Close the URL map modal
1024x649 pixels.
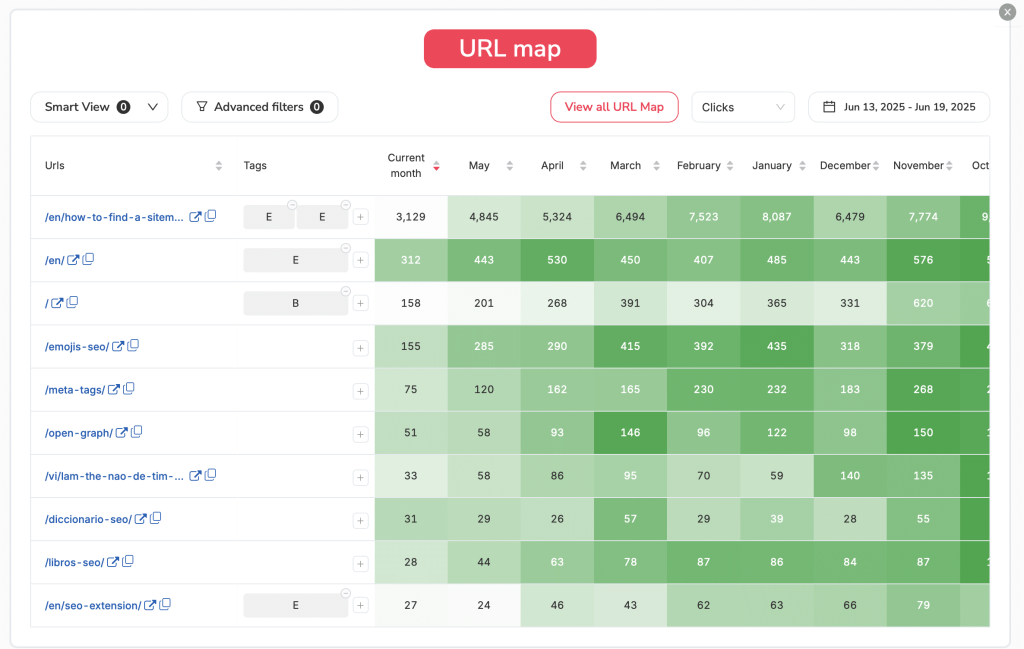[1007, 12]
